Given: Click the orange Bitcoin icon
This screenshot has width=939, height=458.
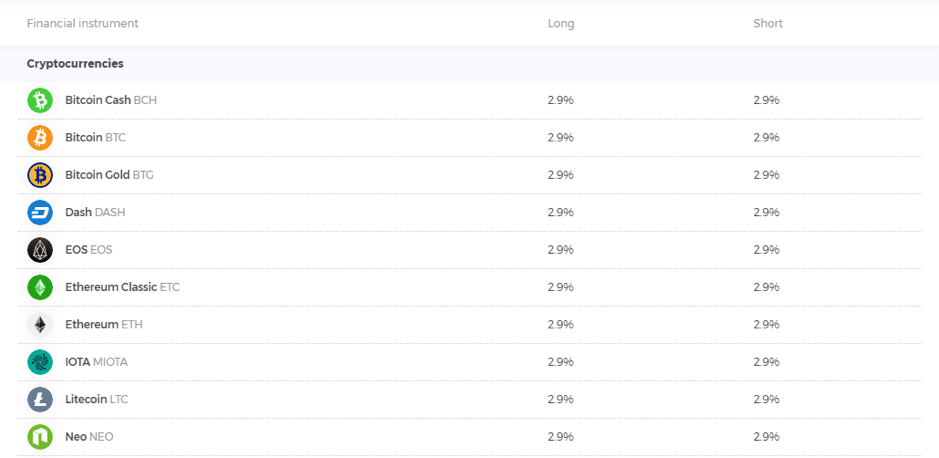Looking at the screenshot, I should click(x=40, y=138).
